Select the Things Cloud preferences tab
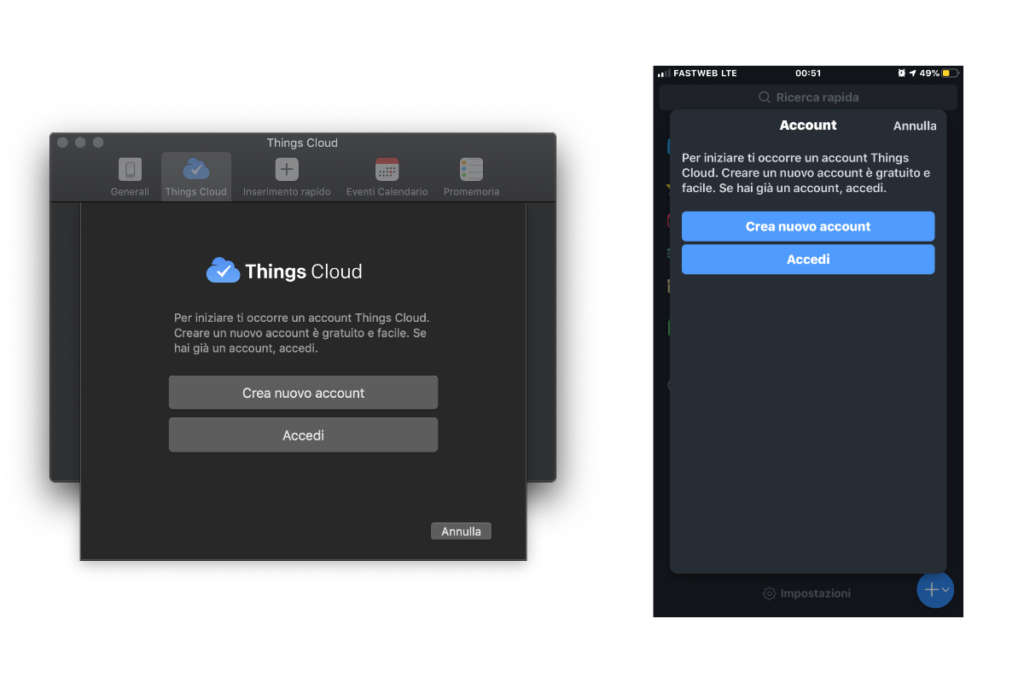The height and width of the screenshot is (683, 1024). tap(196, 177)
